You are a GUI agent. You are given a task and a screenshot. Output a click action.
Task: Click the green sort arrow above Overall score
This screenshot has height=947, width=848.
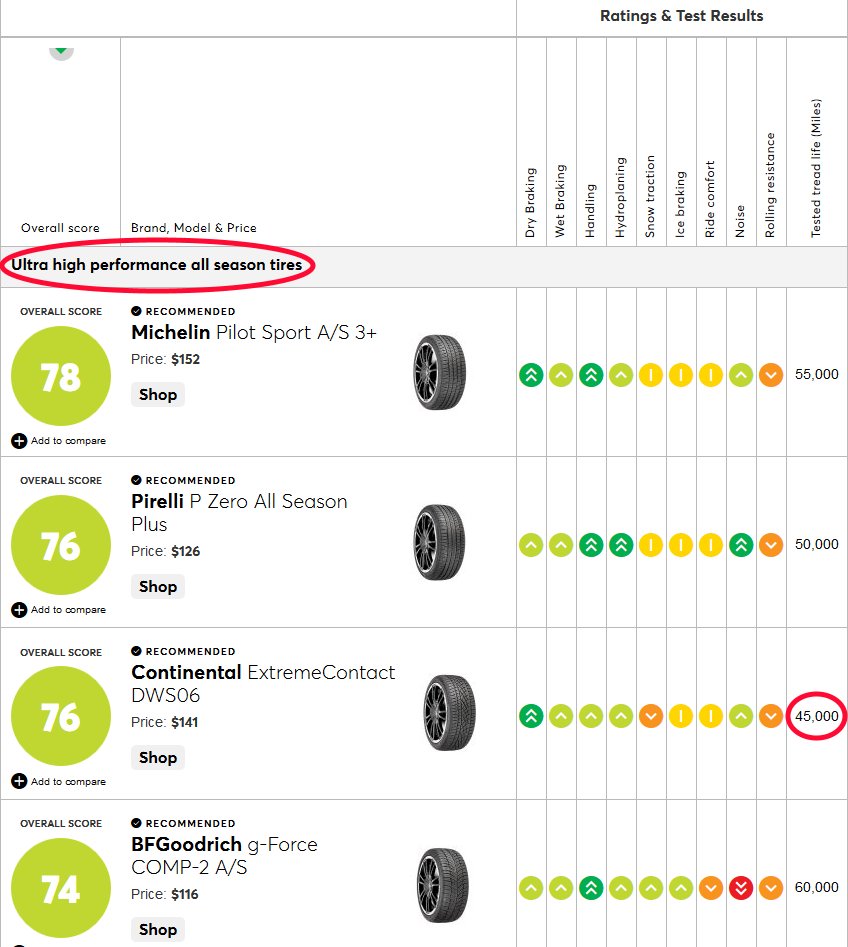click(61, 52)
